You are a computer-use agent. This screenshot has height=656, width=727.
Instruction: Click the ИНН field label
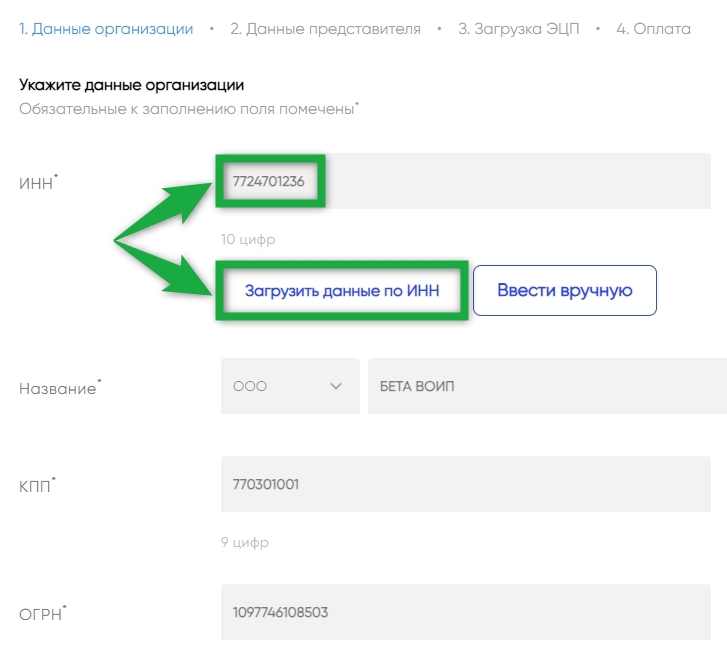pos(38,183)
